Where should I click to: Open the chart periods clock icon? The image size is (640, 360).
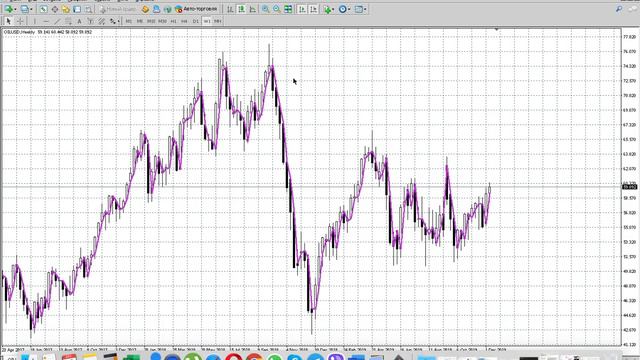coord(343,9)
